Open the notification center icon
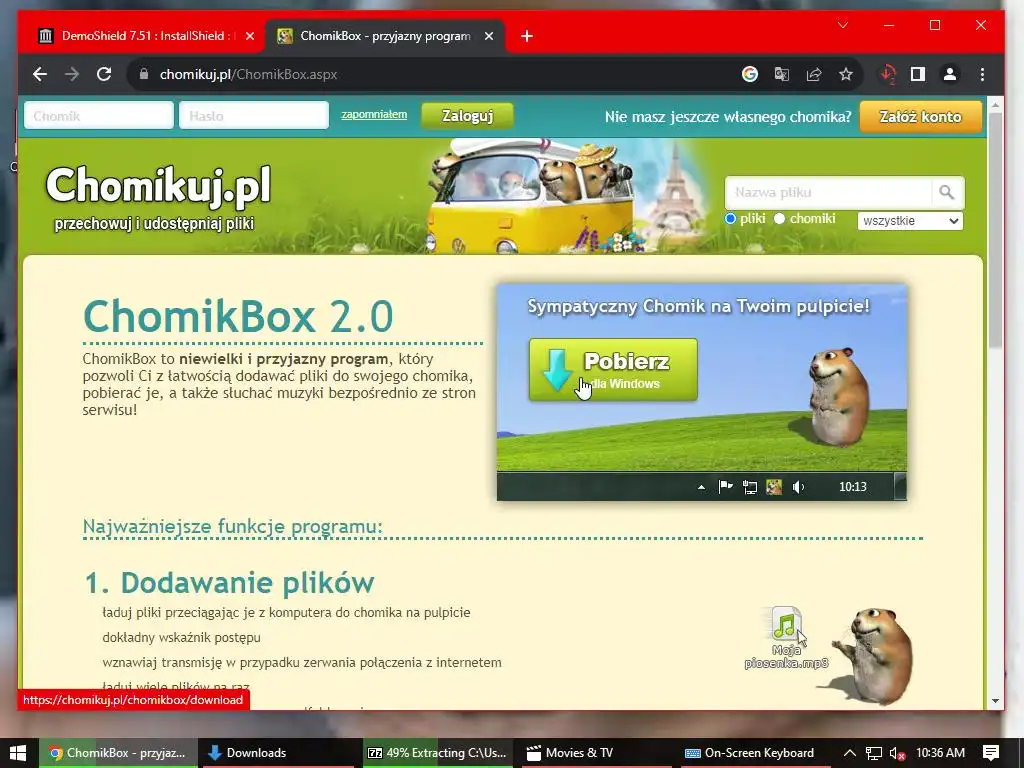Image resolution: width=1024 pixels, height=768 pixels. (991, 753)
